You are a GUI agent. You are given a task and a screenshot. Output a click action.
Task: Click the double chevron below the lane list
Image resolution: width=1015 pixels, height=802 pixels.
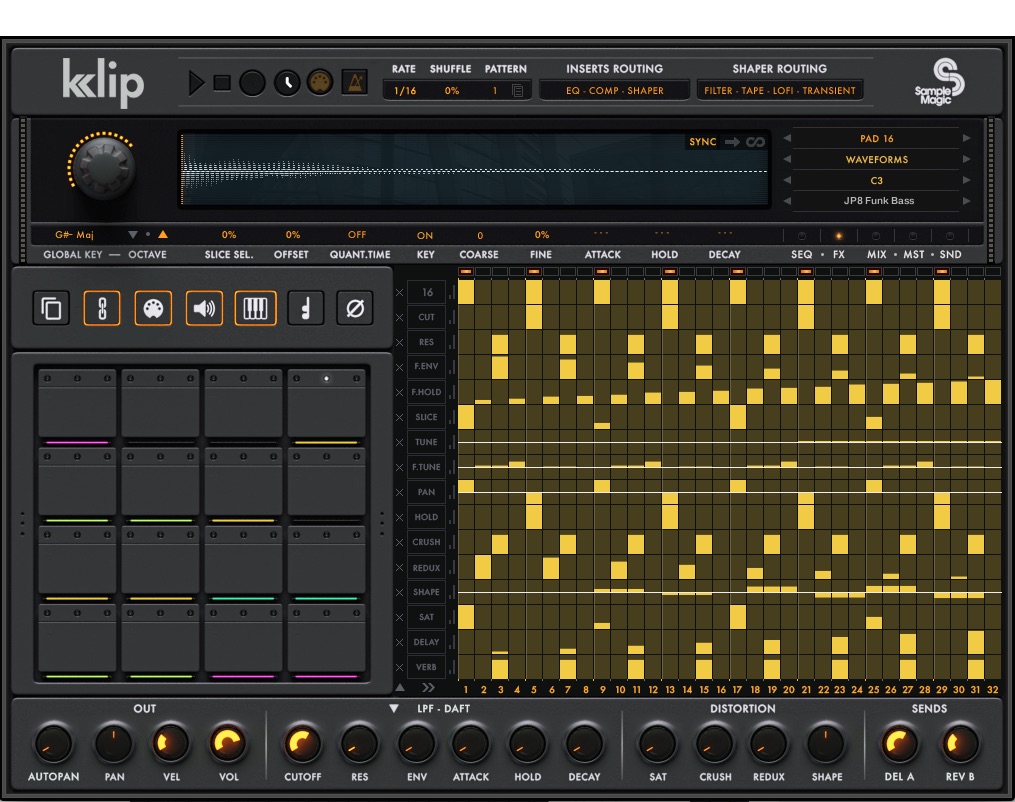click(428, 687)
